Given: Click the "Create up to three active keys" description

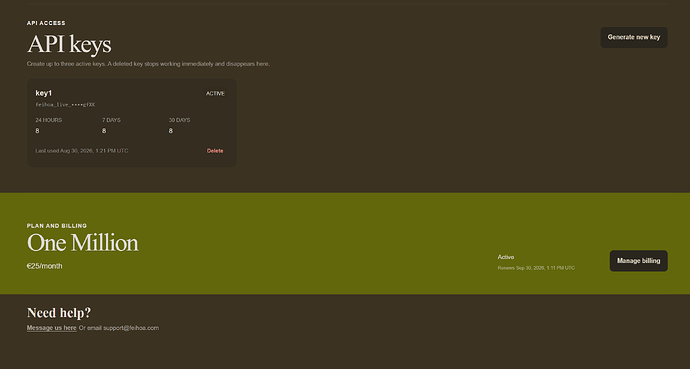Looking at the screenshot, I should tap(148, 64).
